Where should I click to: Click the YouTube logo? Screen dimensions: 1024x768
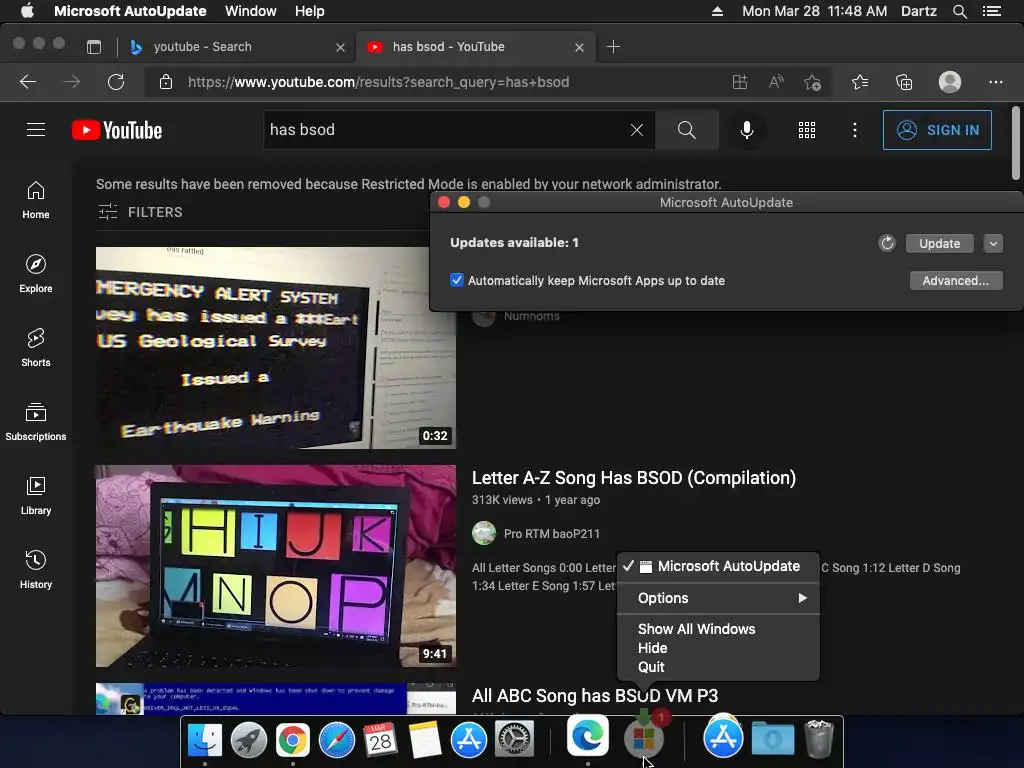tap(117, 130)
